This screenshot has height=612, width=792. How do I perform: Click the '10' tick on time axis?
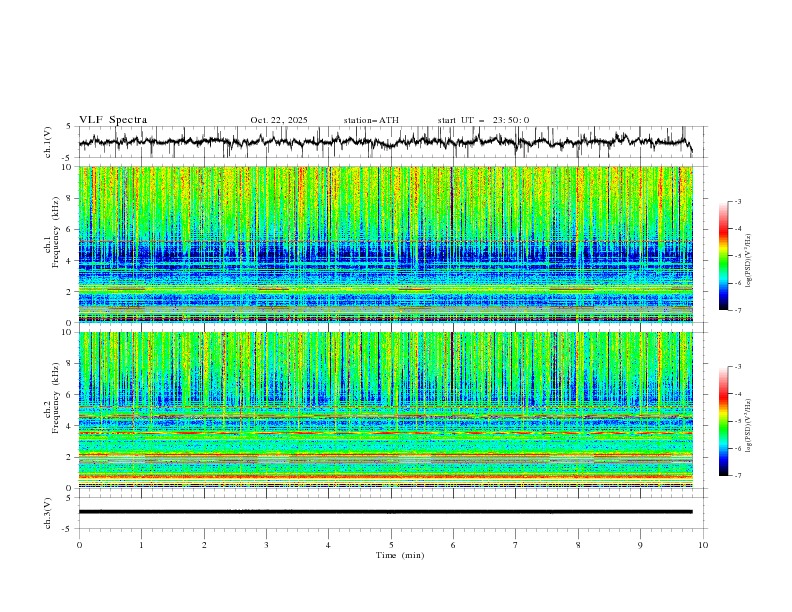(x=703, y=545)
